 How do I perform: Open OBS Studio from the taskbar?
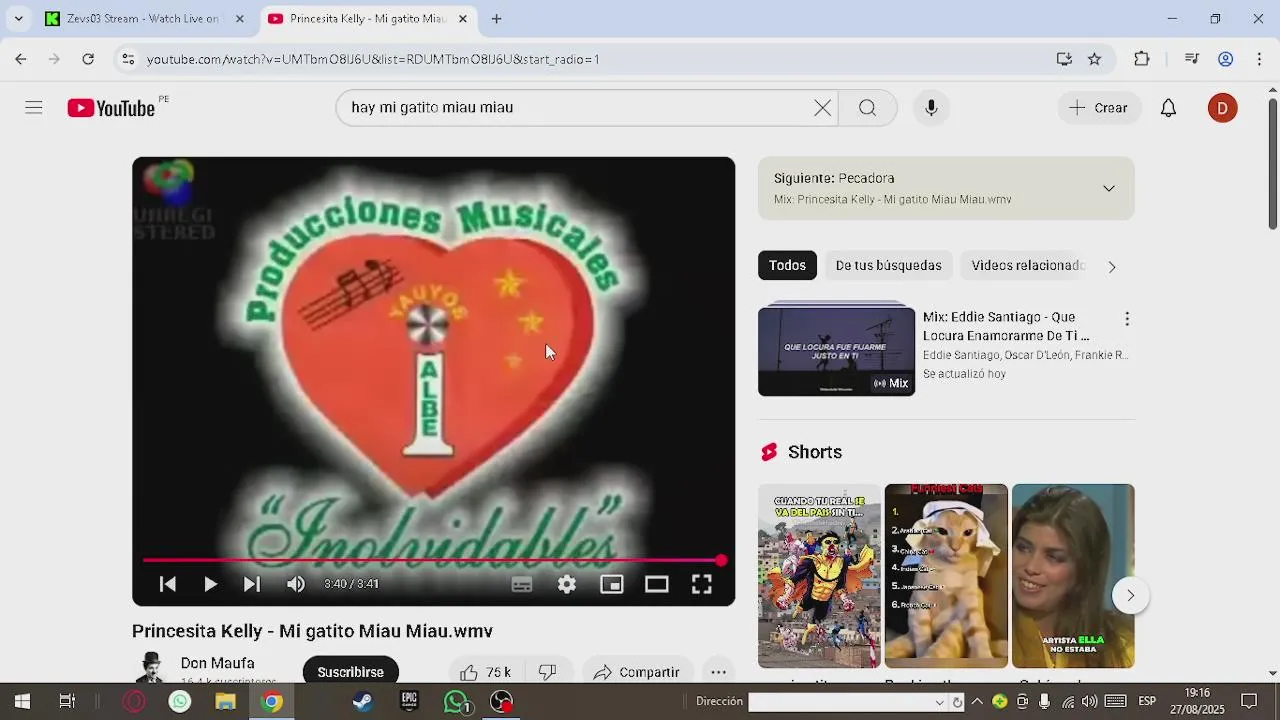coord(501,701)
